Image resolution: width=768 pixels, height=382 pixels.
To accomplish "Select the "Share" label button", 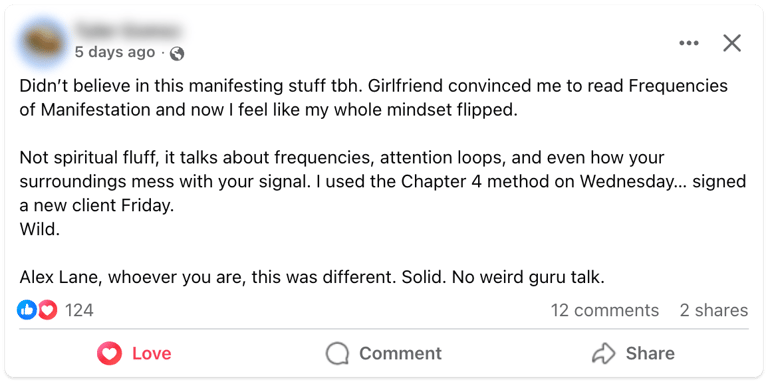I will click(x=650, y=354).
